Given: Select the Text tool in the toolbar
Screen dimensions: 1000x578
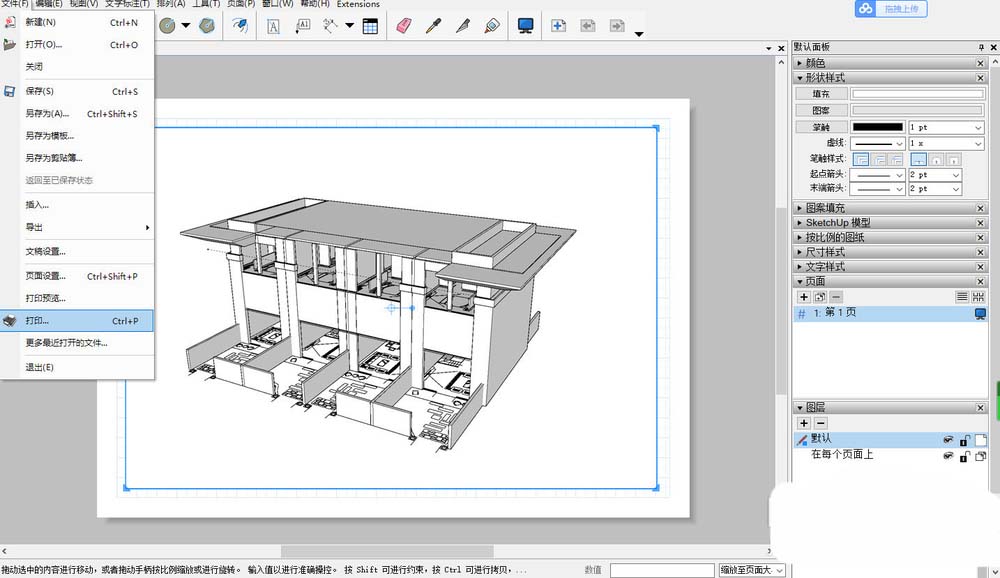Looking at the screenshot, I should [274, 26].
